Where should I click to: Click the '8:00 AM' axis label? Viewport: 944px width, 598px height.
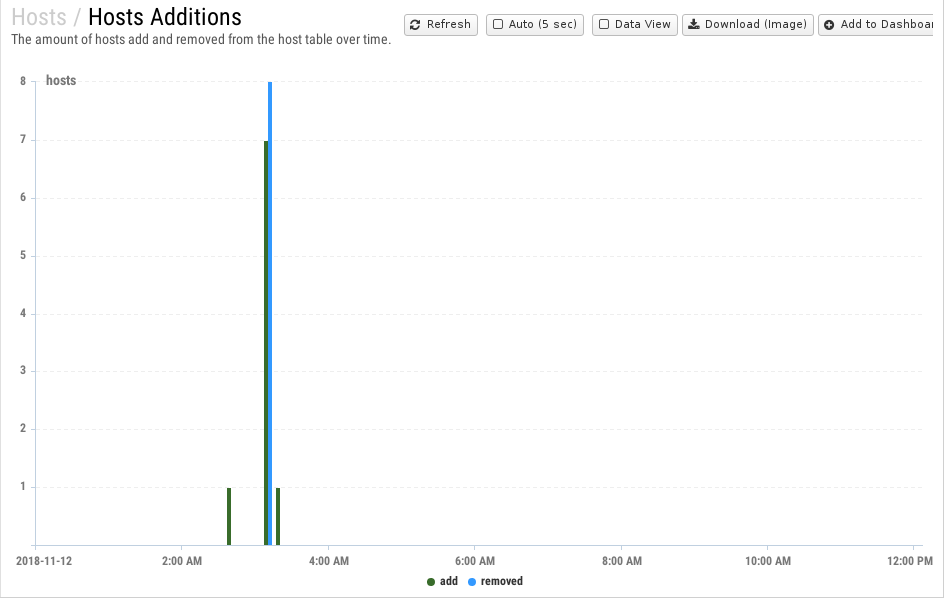pyautogui.click(x=622, y=561)
